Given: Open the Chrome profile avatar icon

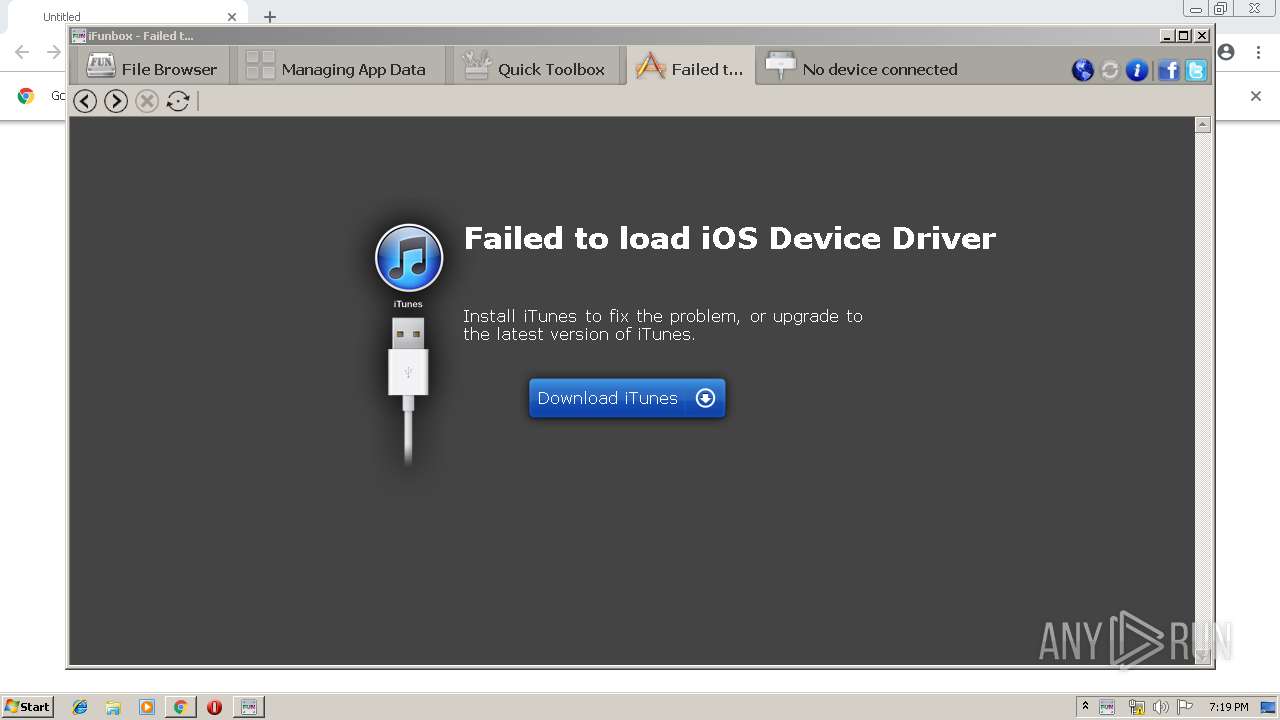Looking at the screenshot, I should point(1226,52).
